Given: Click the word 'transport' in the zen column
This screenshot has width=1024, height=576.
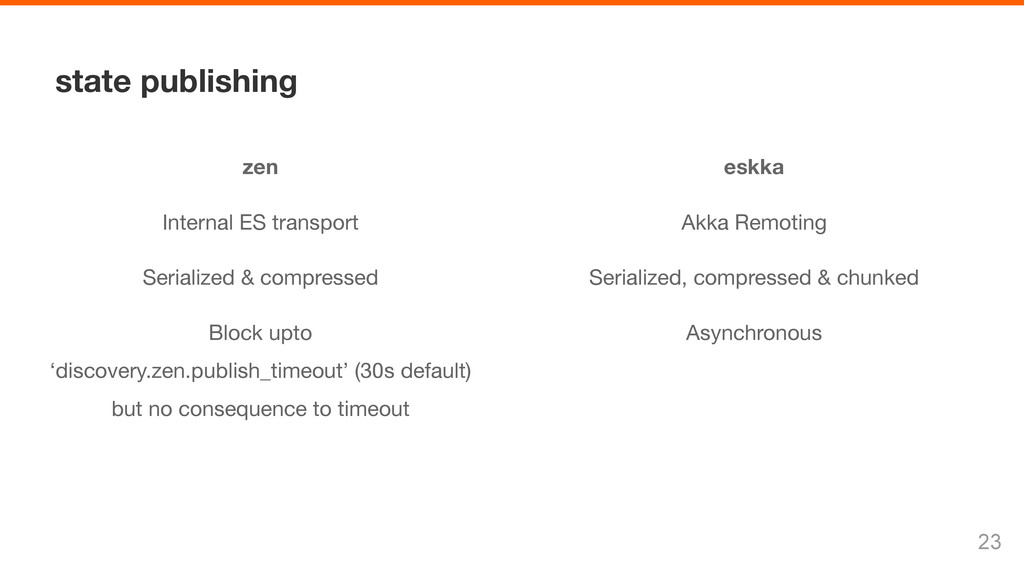Looking at the screenshot, I should pyautogui.click(x=315, y=223).
